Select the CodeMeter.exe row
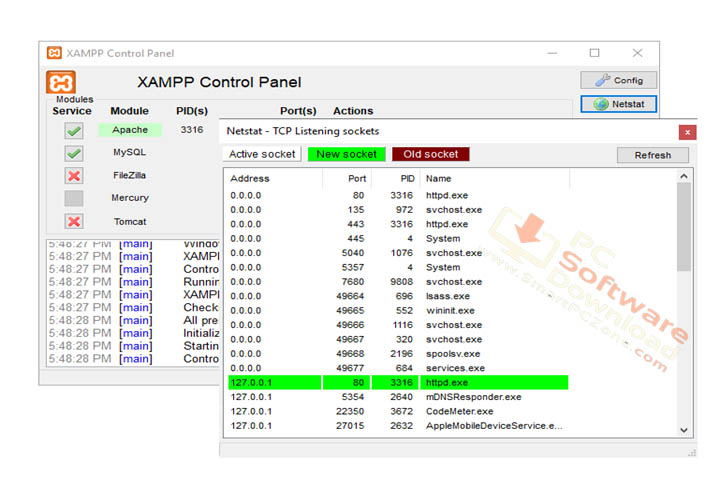 pos(398,411)
